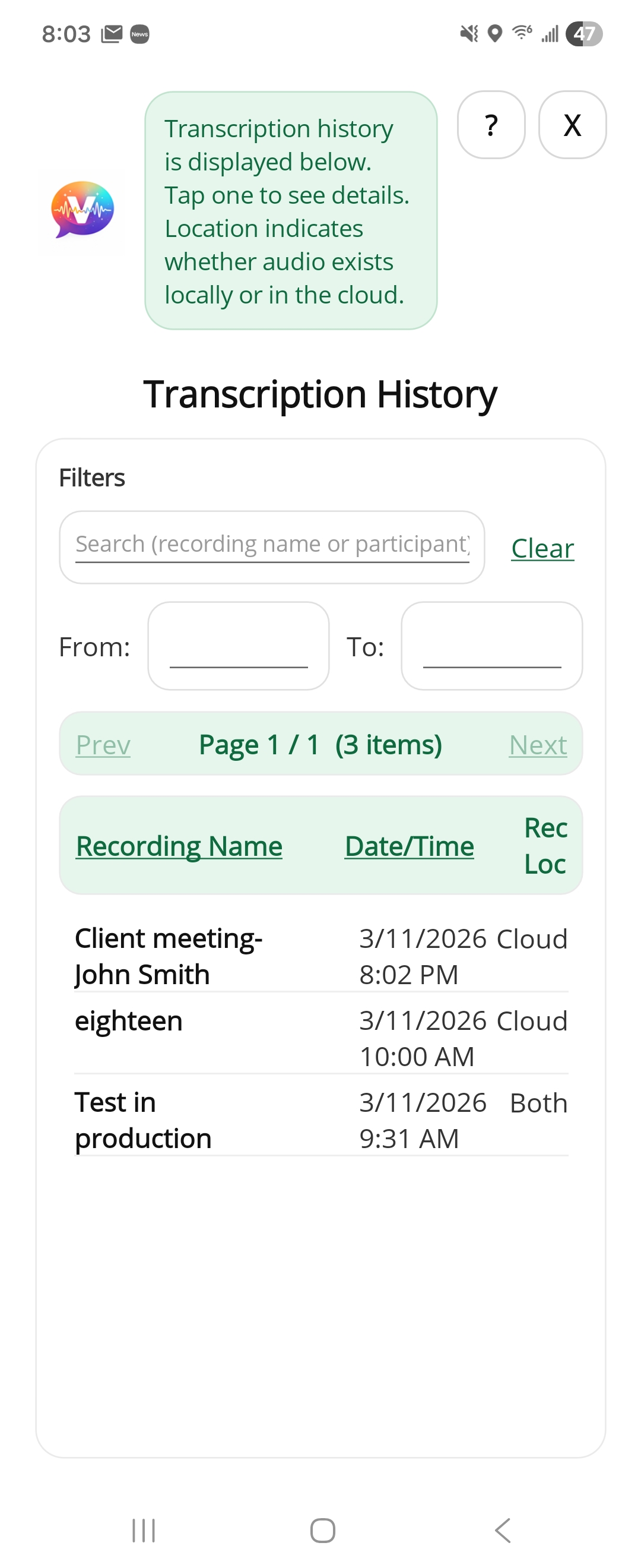This screenshot has width=641, height=1568.
Task: Tap the voice assistant chat bubble logo
Action: tap(82, 210)
